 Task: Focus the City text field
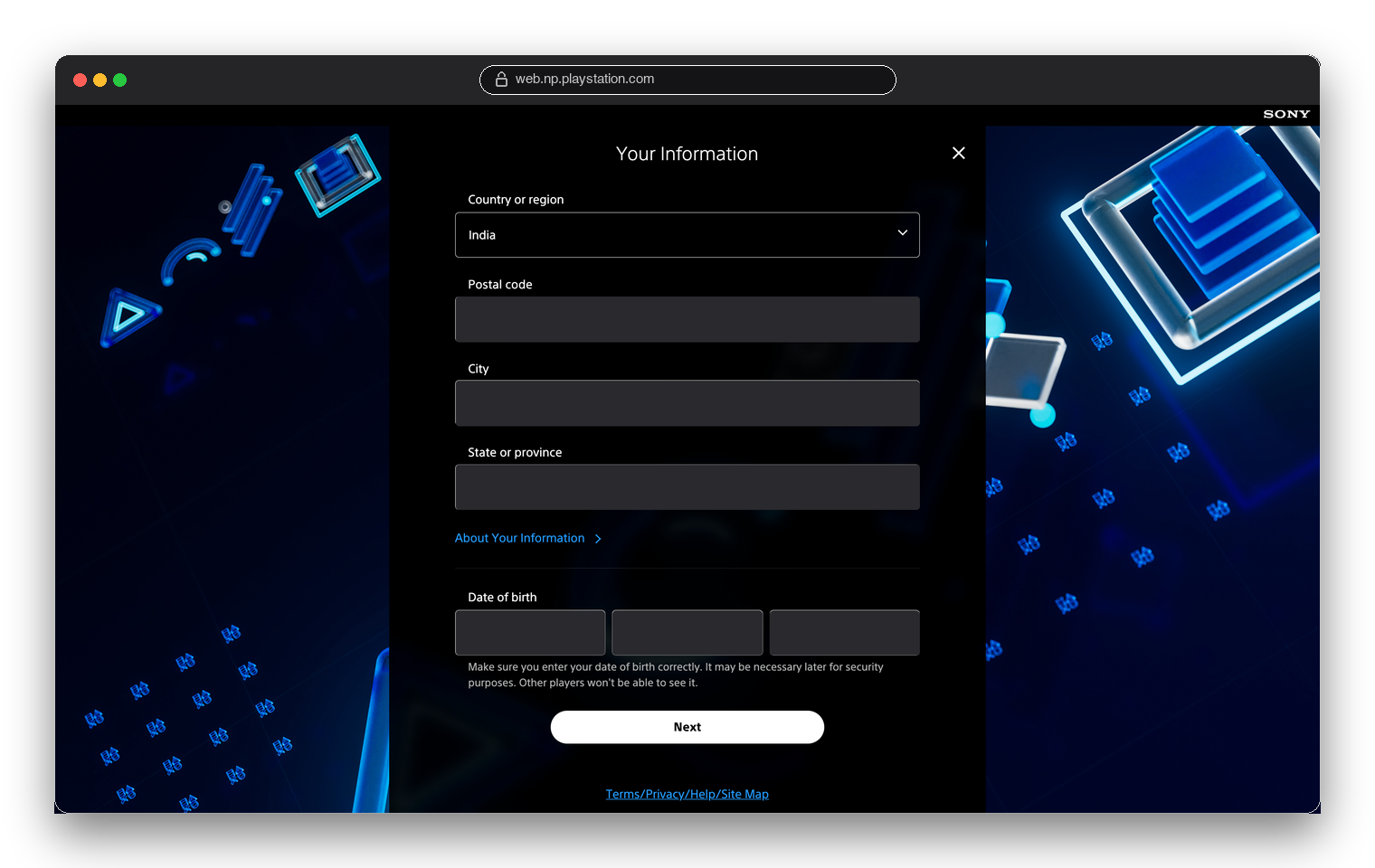coord(687,403)
